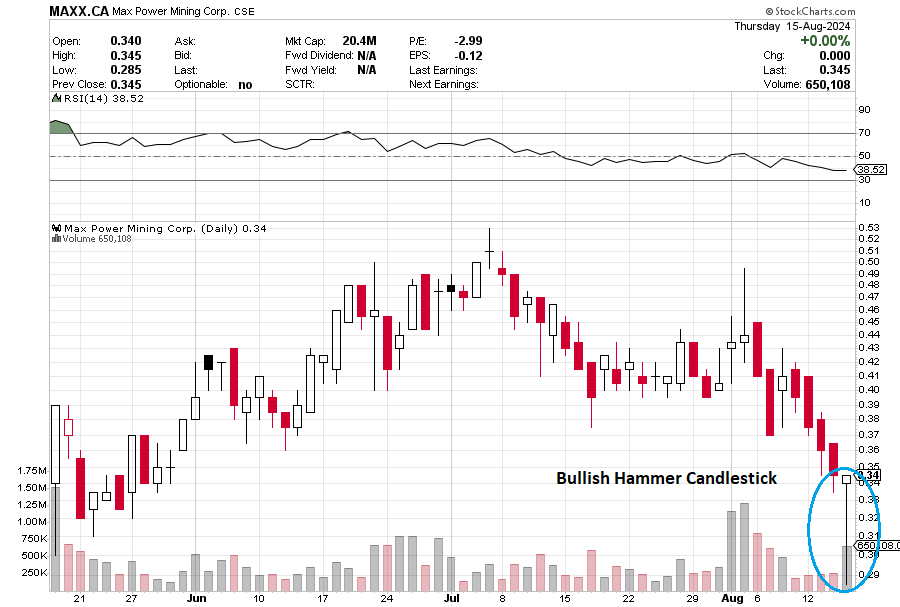Click the green +0.00% change percentage

[x=825, y=41]
